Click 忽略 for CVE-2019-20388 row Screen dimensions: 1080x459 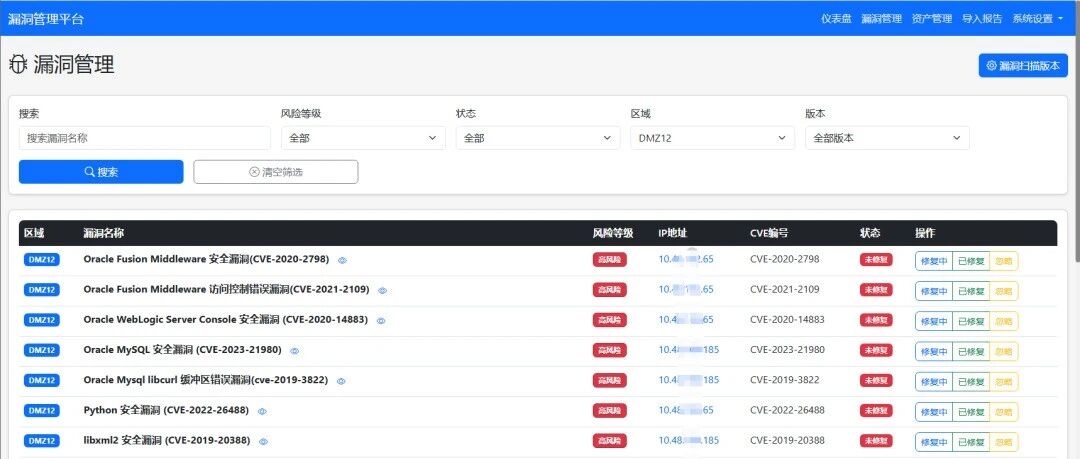(1004, 442)
